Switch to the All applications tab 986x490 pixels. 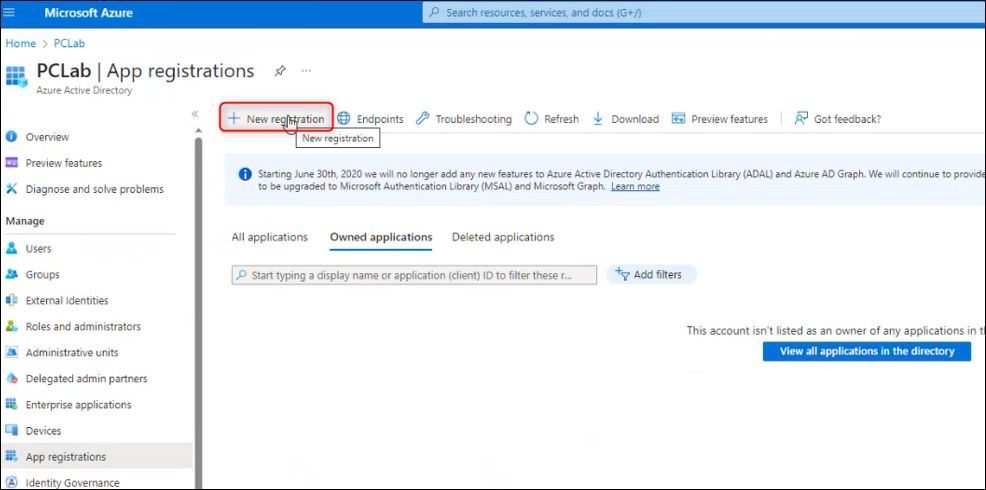pyautogui.click(x=269, y=237)
